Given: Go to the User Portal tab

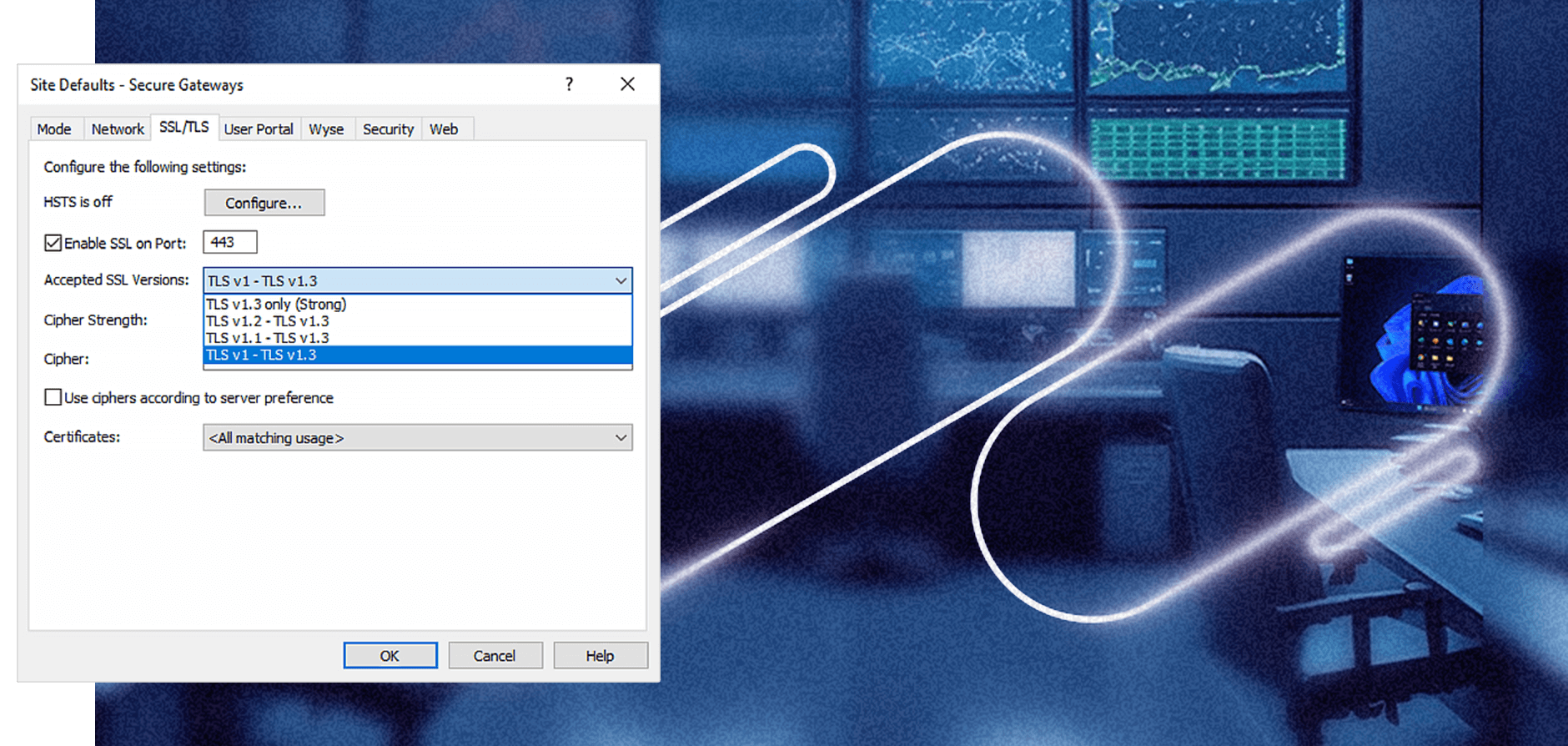Looking at the screenshot, I should click(x=259, y=129).
